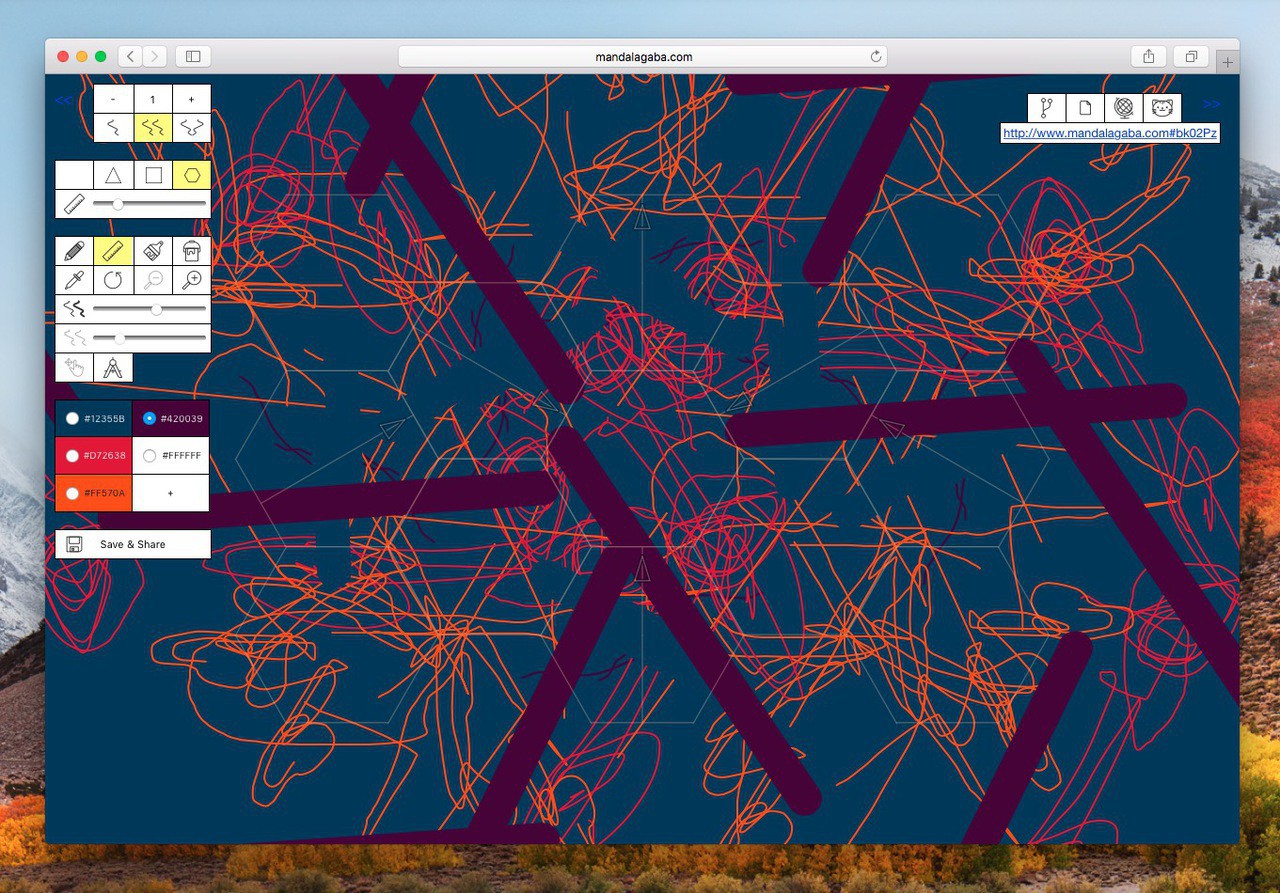Click the branch fork icon
1280x893 pixels.
tap(1046, 108)
